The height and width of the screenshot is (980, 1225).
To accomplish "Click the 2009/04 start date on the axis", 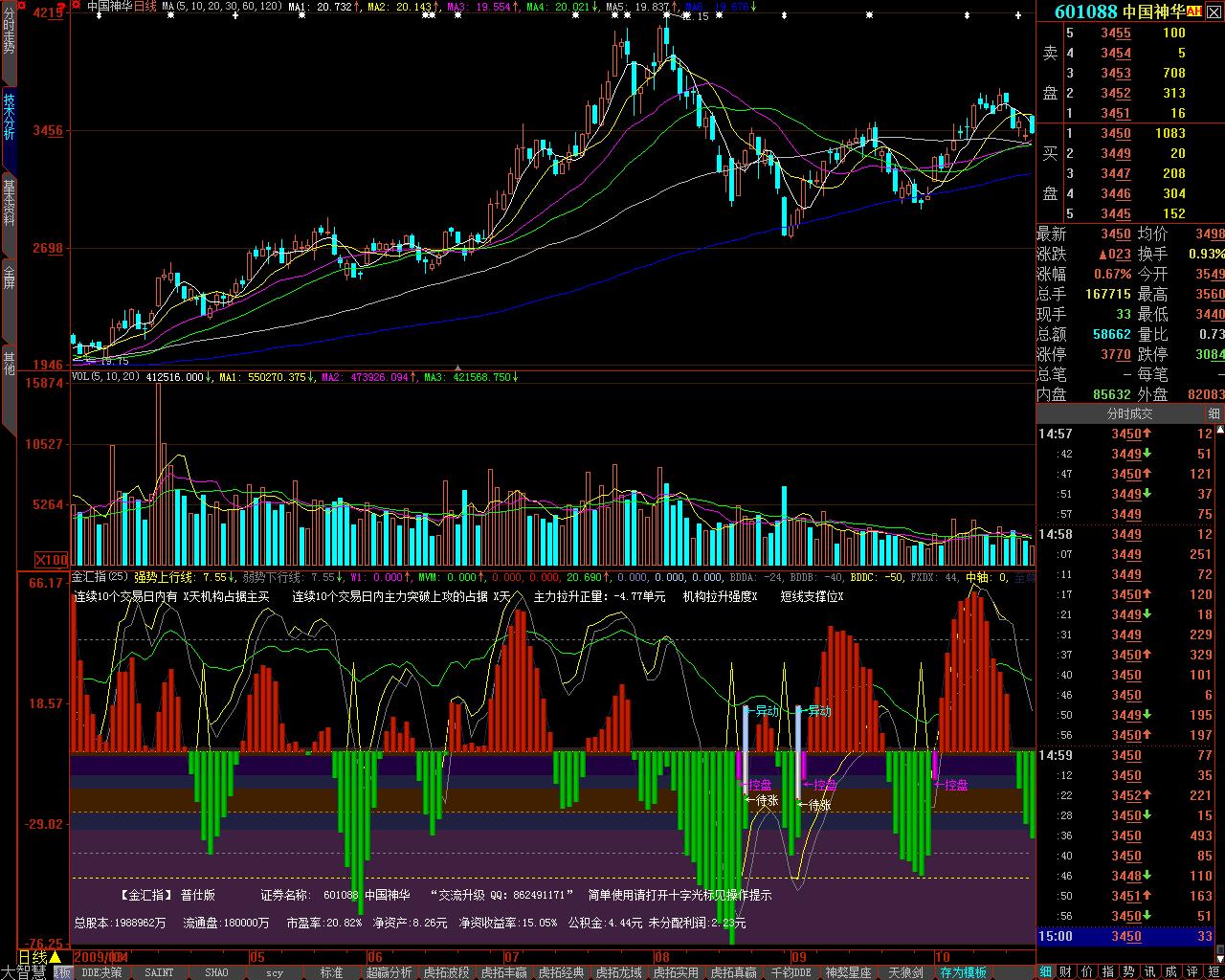I will [x=100, y=957].
